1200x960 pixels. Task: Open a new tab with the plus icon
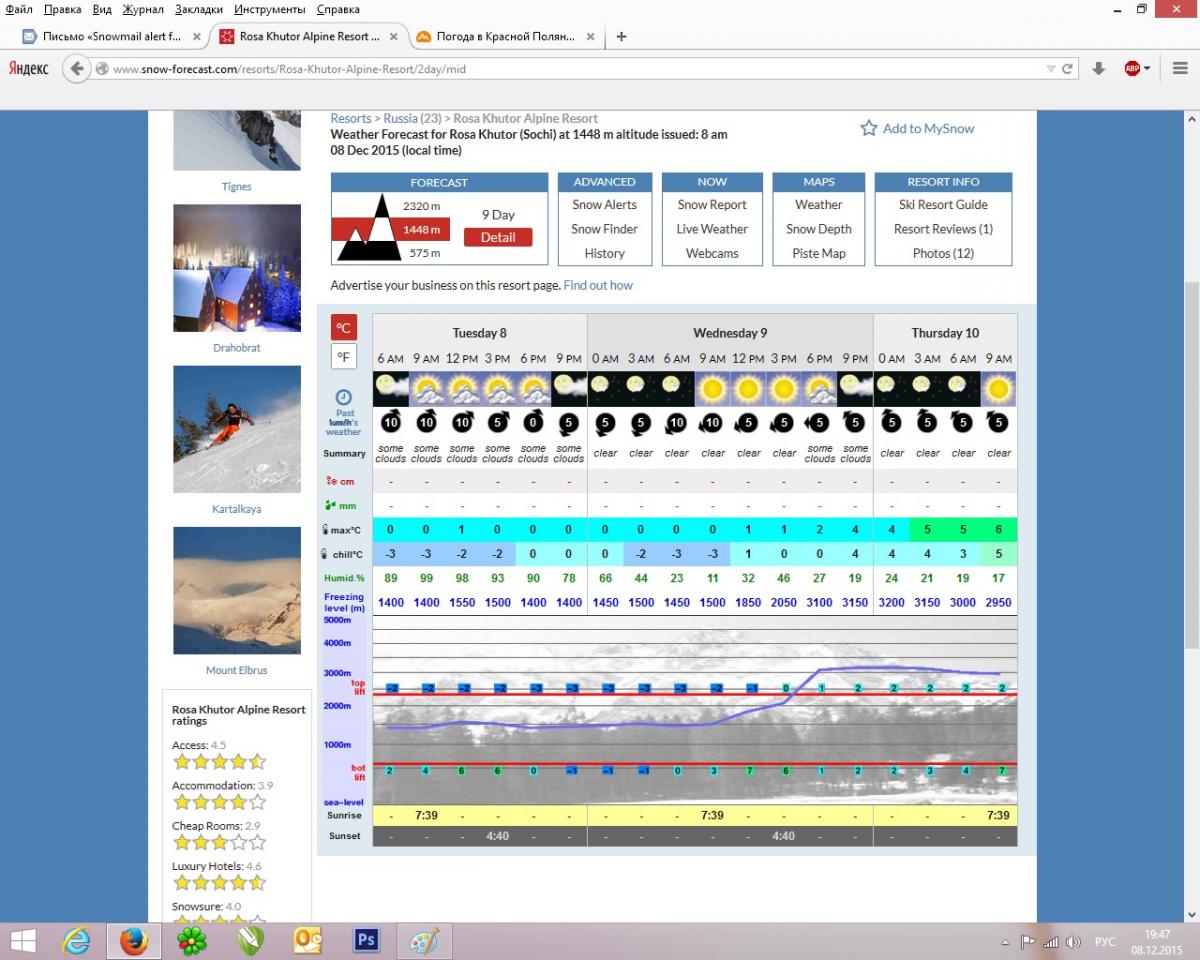621,37
